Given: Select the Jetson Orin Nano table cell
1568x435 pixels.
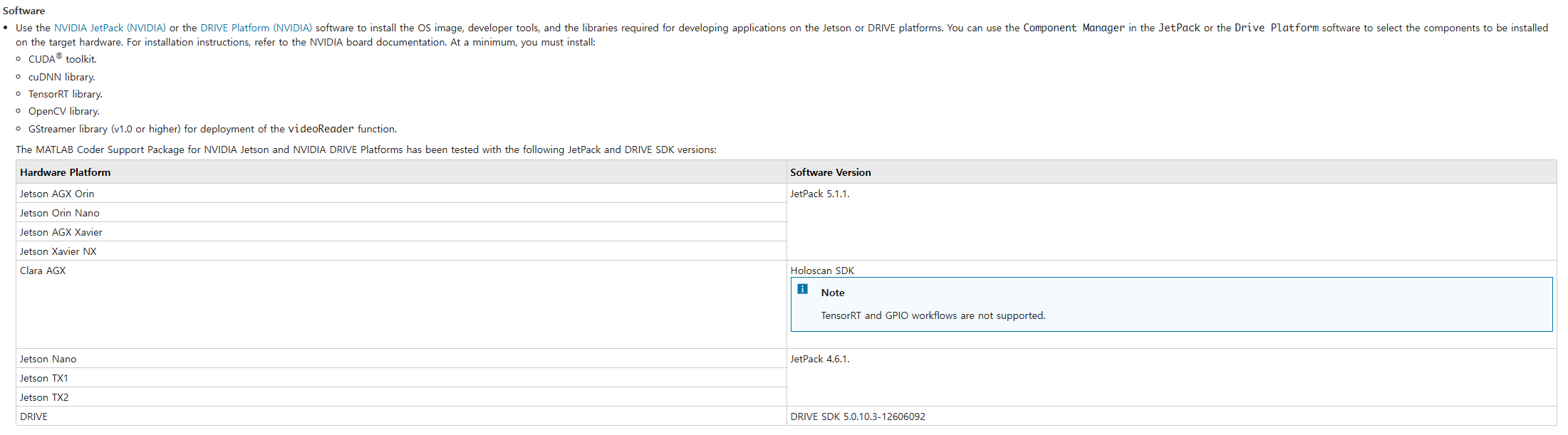Looking at the screenshot, I should [401, 213].
